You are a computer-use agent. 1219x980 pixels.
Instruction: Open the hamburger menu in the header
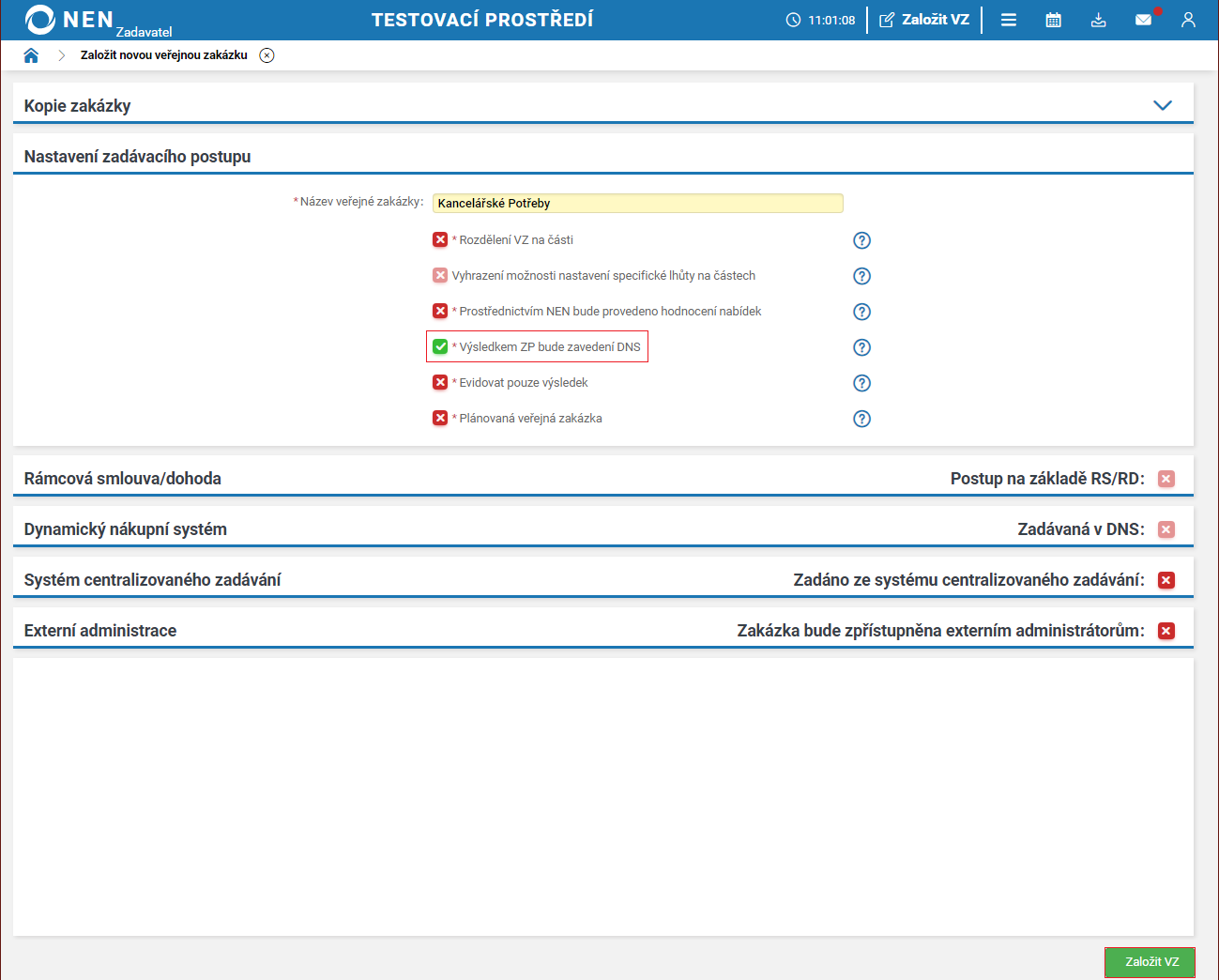click(x=1009, y=20)
